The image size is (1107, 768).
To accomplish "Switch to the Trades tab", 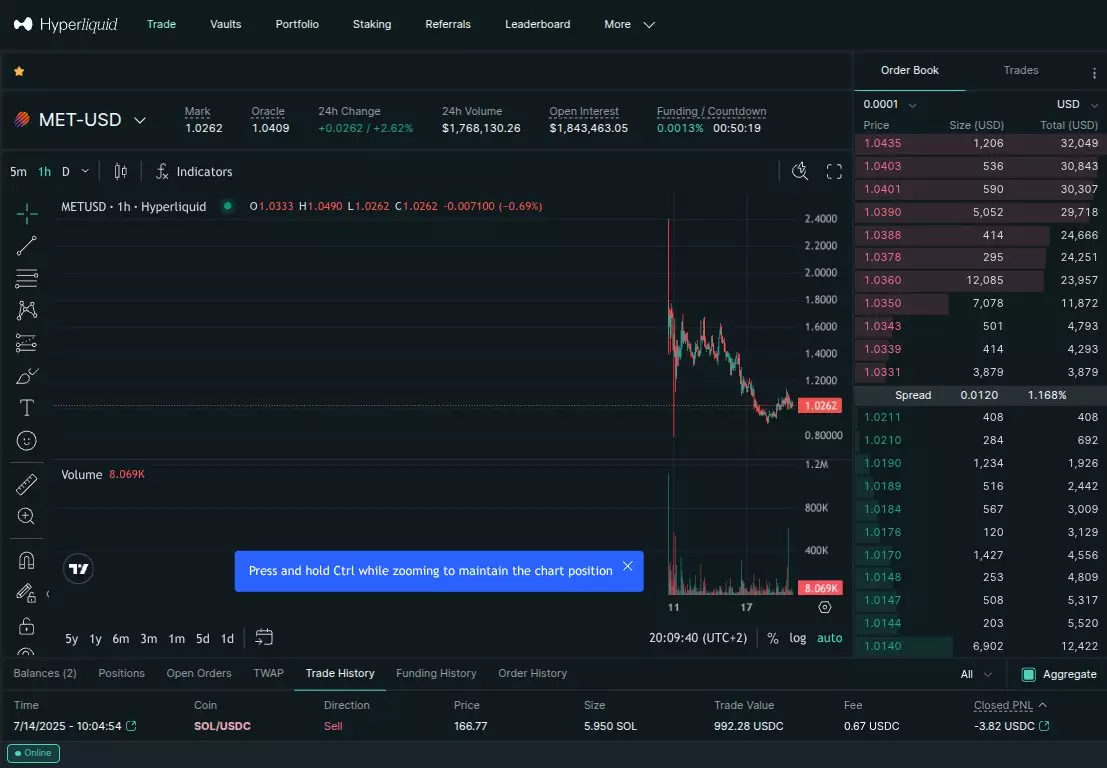I will (1021, 71).
